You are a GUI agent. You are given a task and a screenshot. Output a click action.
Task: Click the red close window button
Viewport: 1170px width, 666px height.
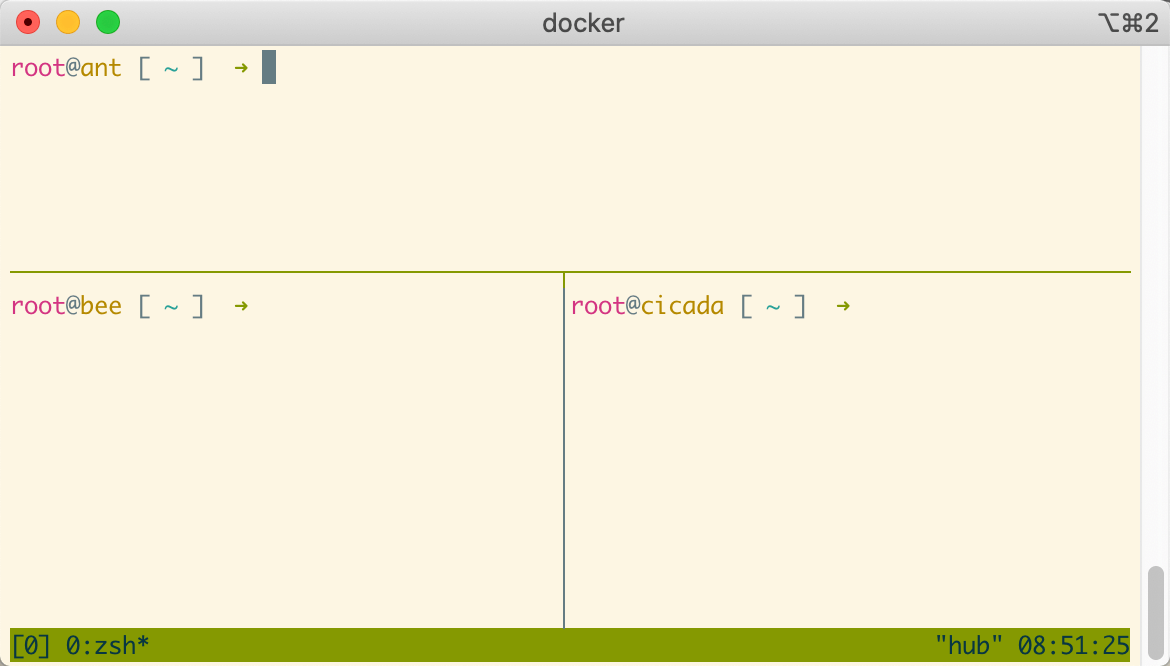pos(28,22)
